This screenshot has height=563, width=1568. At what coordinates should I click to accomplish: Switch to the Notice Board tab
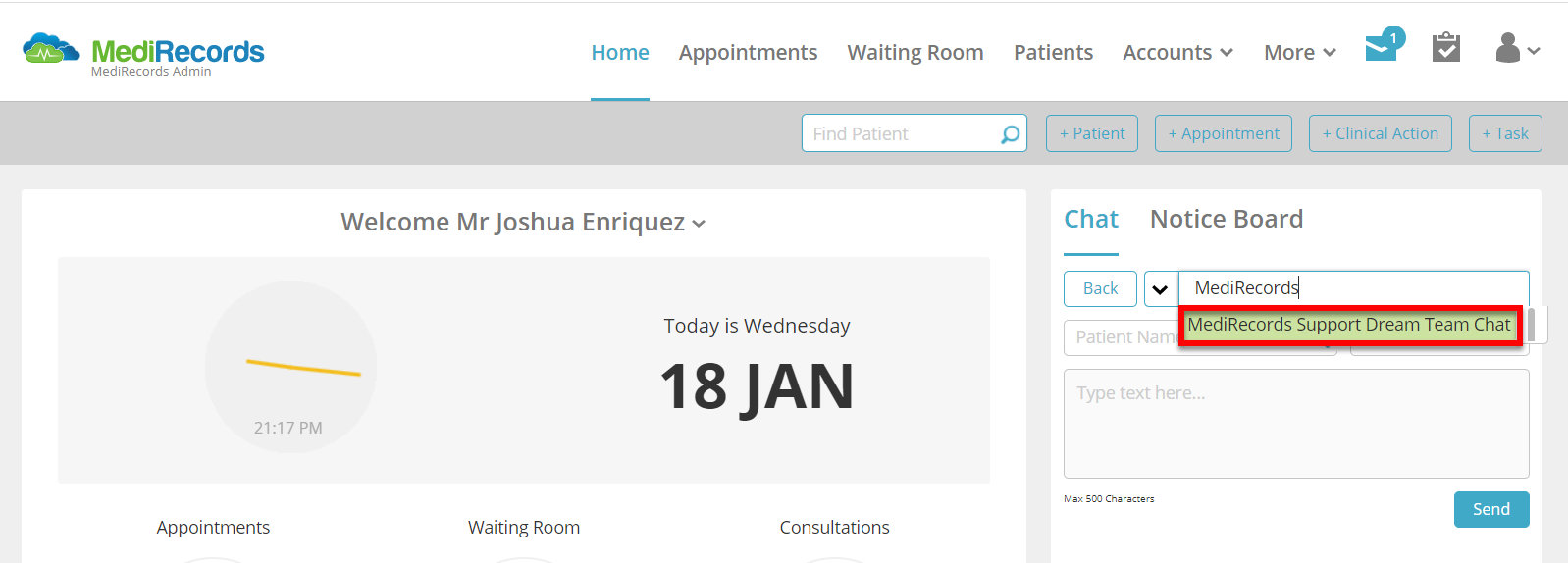pos(1227,219)
